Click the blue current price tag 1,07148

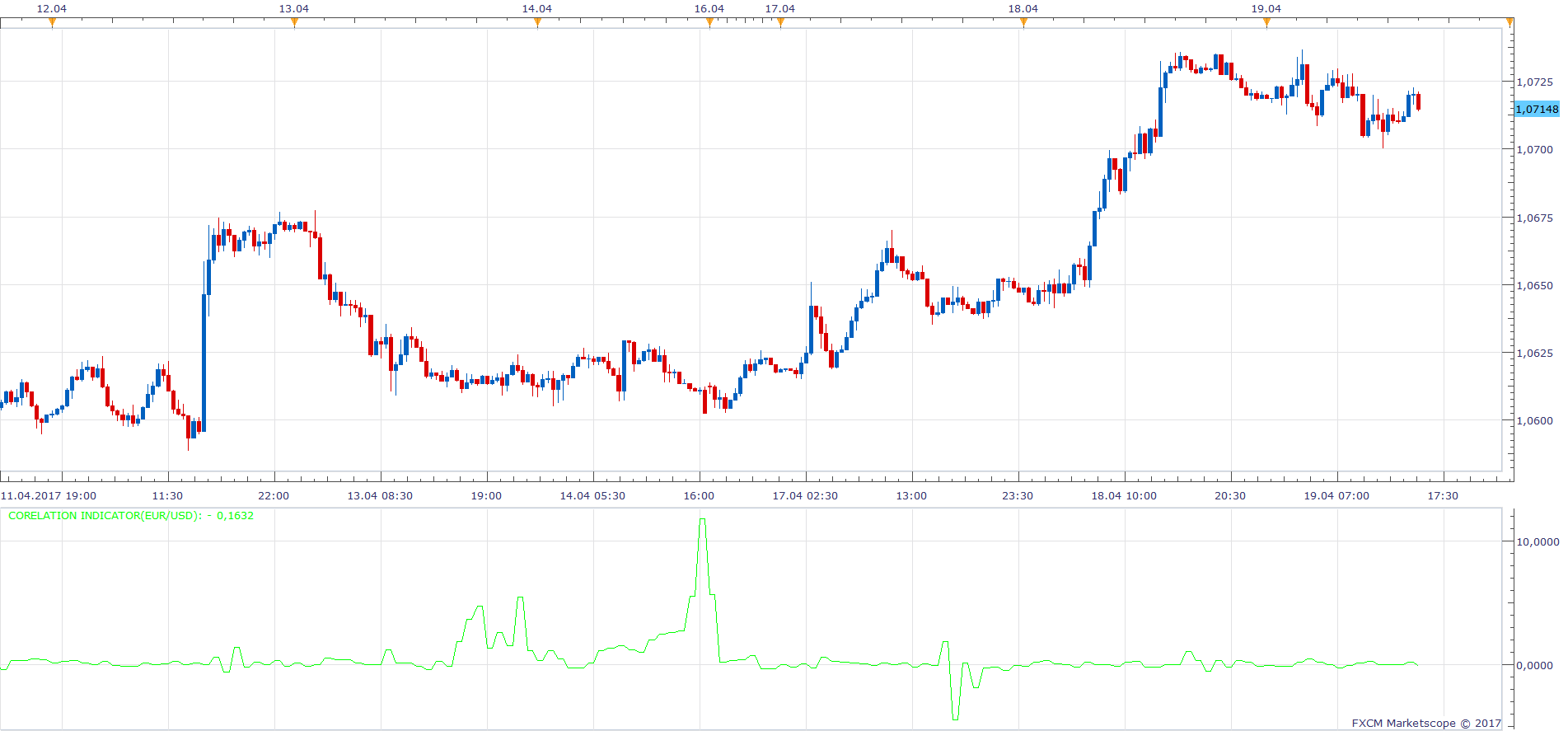(1537, 109)
